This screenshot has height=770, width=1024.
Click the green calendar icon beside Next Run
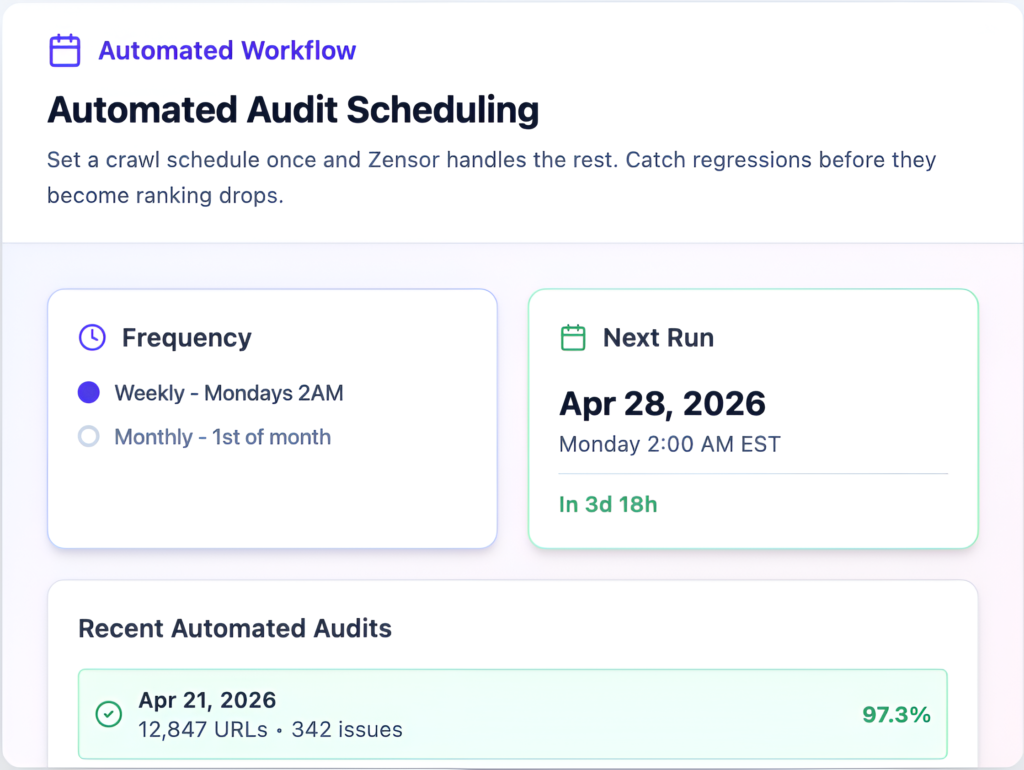572,337
